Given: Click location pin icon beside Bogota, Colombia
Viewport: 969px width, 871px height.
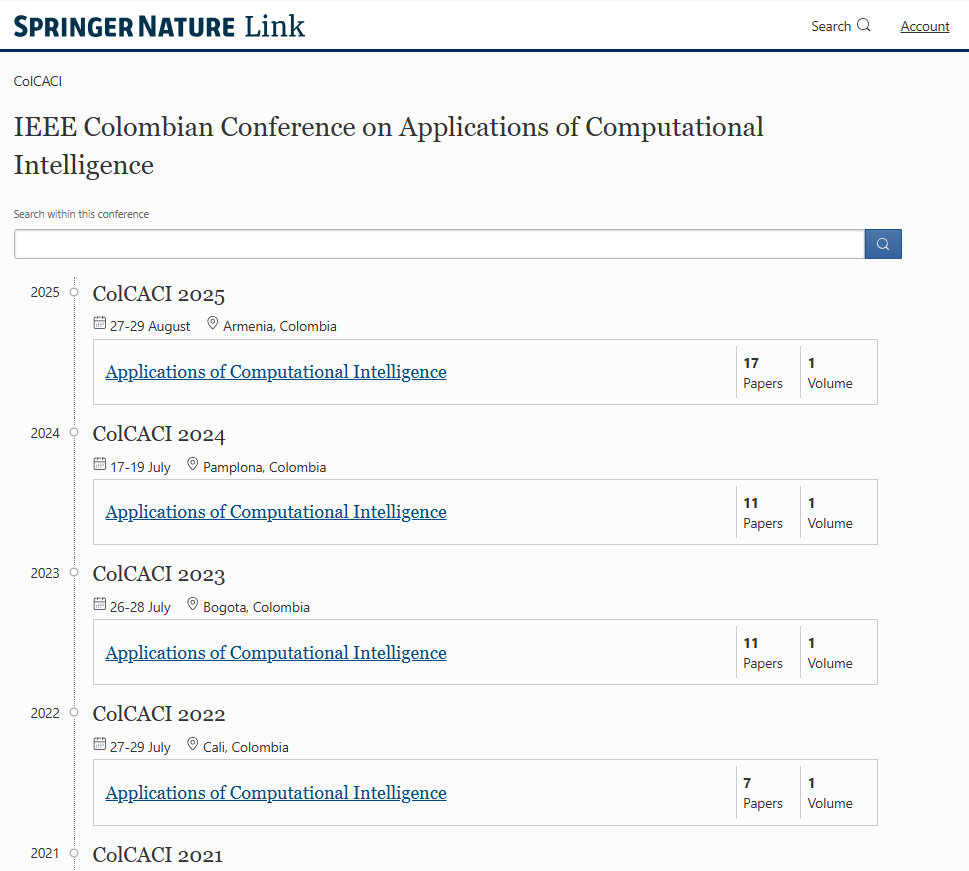Looking at the screenshot, I should click(192, 605).
